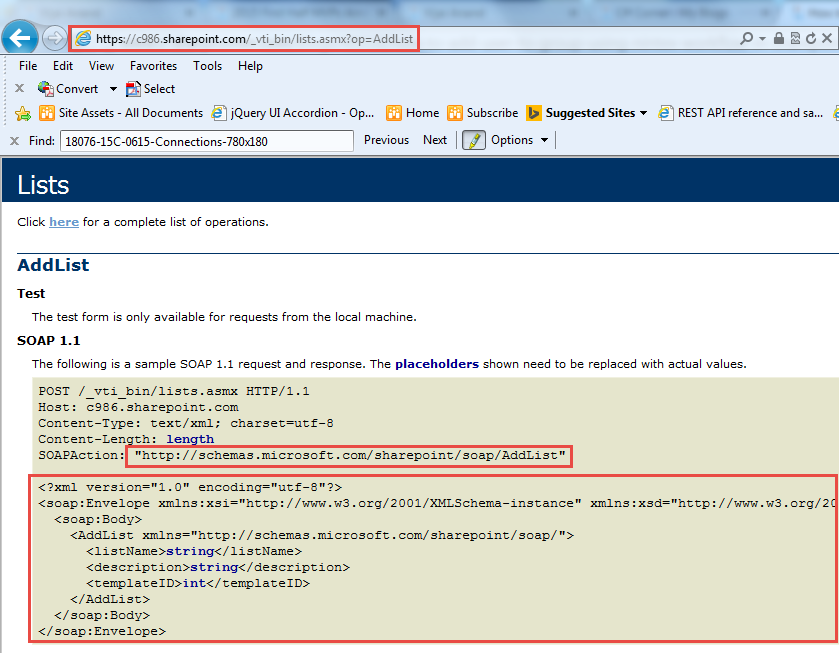Click the listName string placeholder
The width and height of the screenshot is (839, 653).
point(190,551)
